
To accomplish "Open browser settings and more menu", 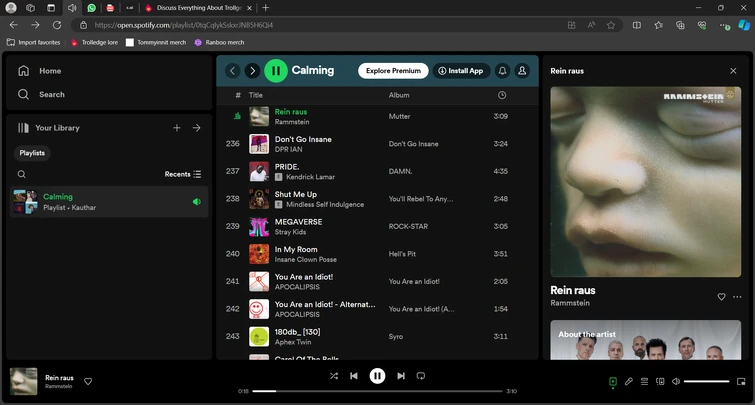I will tap(724, 25).
